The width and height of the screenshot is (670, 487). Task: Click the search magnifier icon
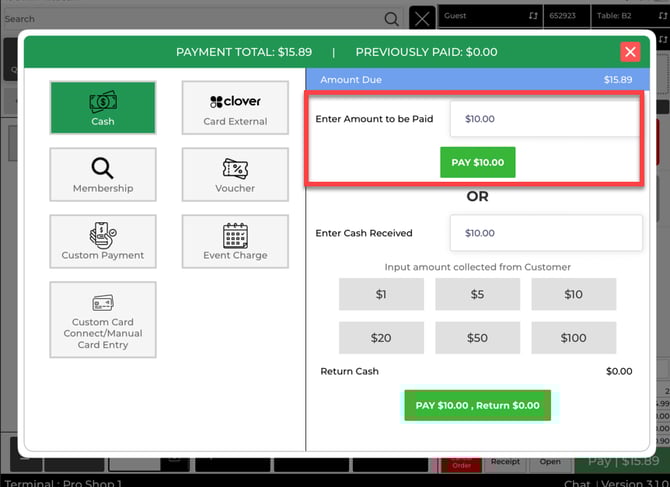point(391,19)
